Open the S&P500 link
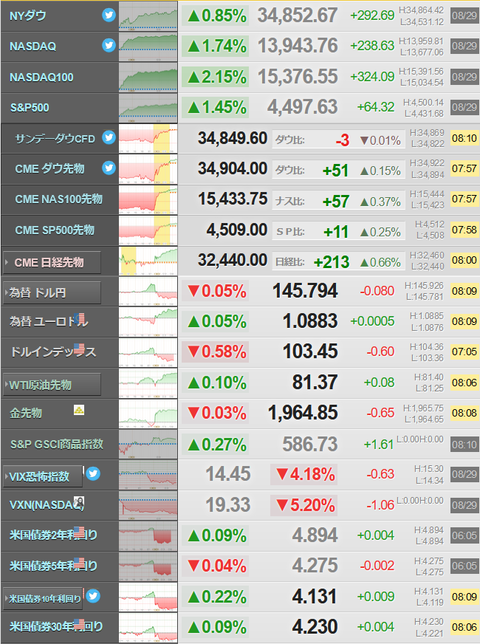 [x=30, y=108]
